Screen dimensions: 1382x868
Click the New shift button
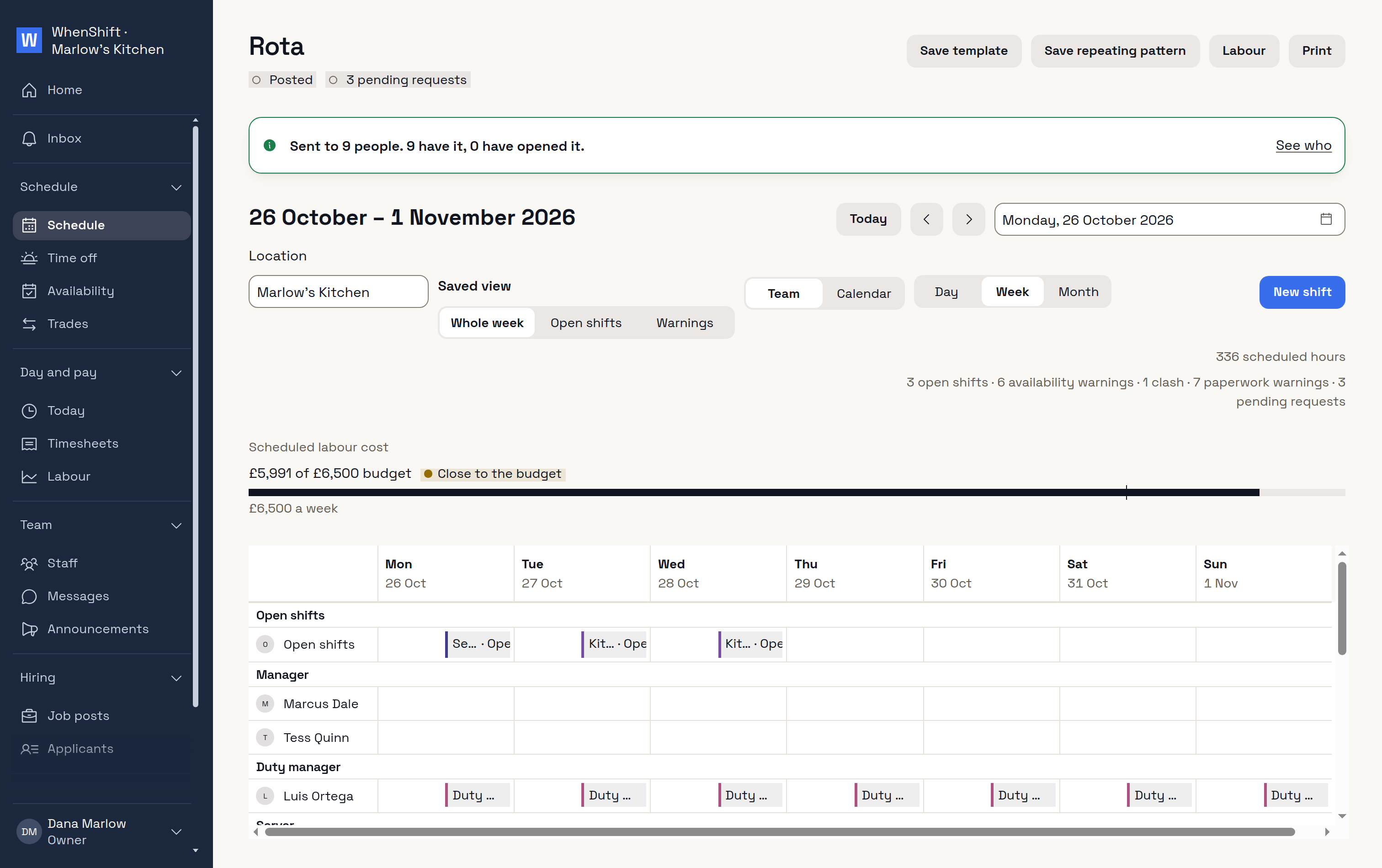pyautogui.click(x=1302, y=292)
